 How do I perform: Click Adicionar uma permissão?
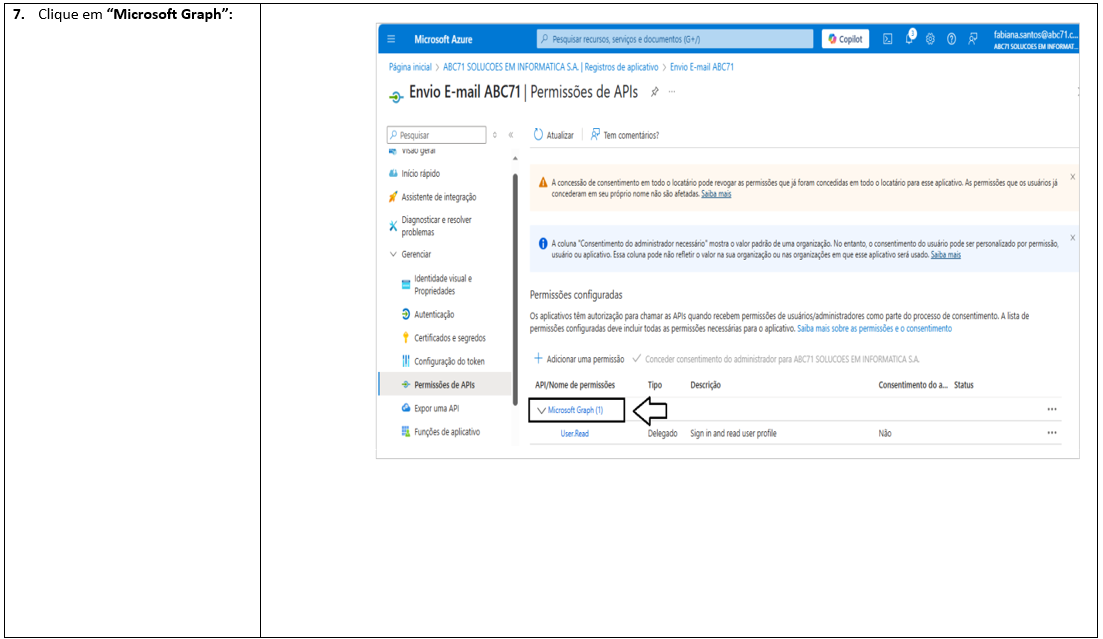coord(579,359)
